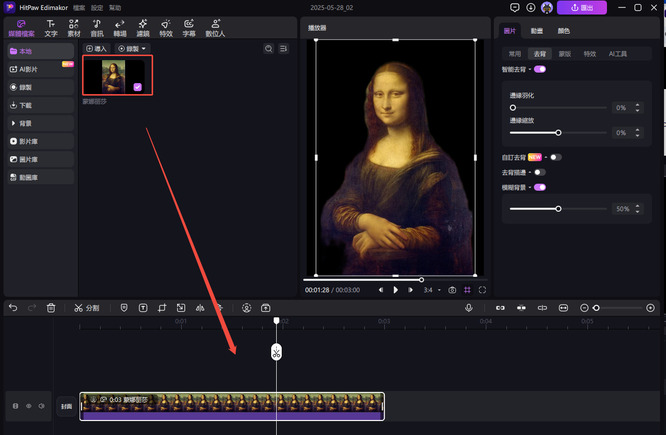The image size is (666, 435).
Task: Open the 音訊 audio tab
Action: coord(97,28)
